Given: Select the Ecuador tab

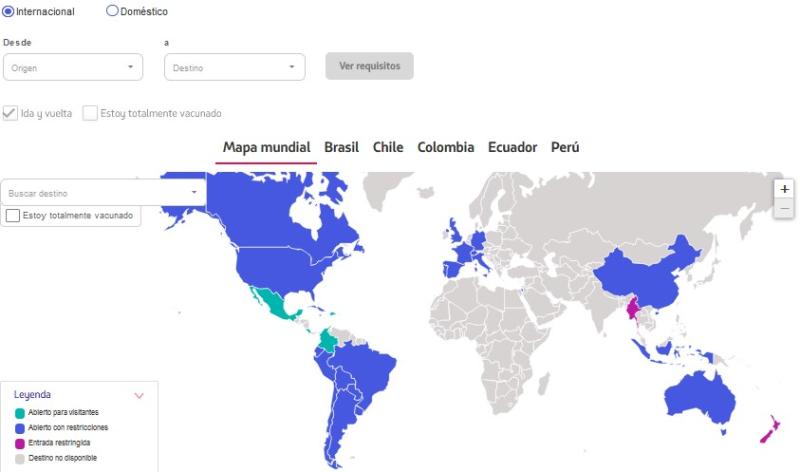Looking at the screenshot, I should tap(512, 147).
